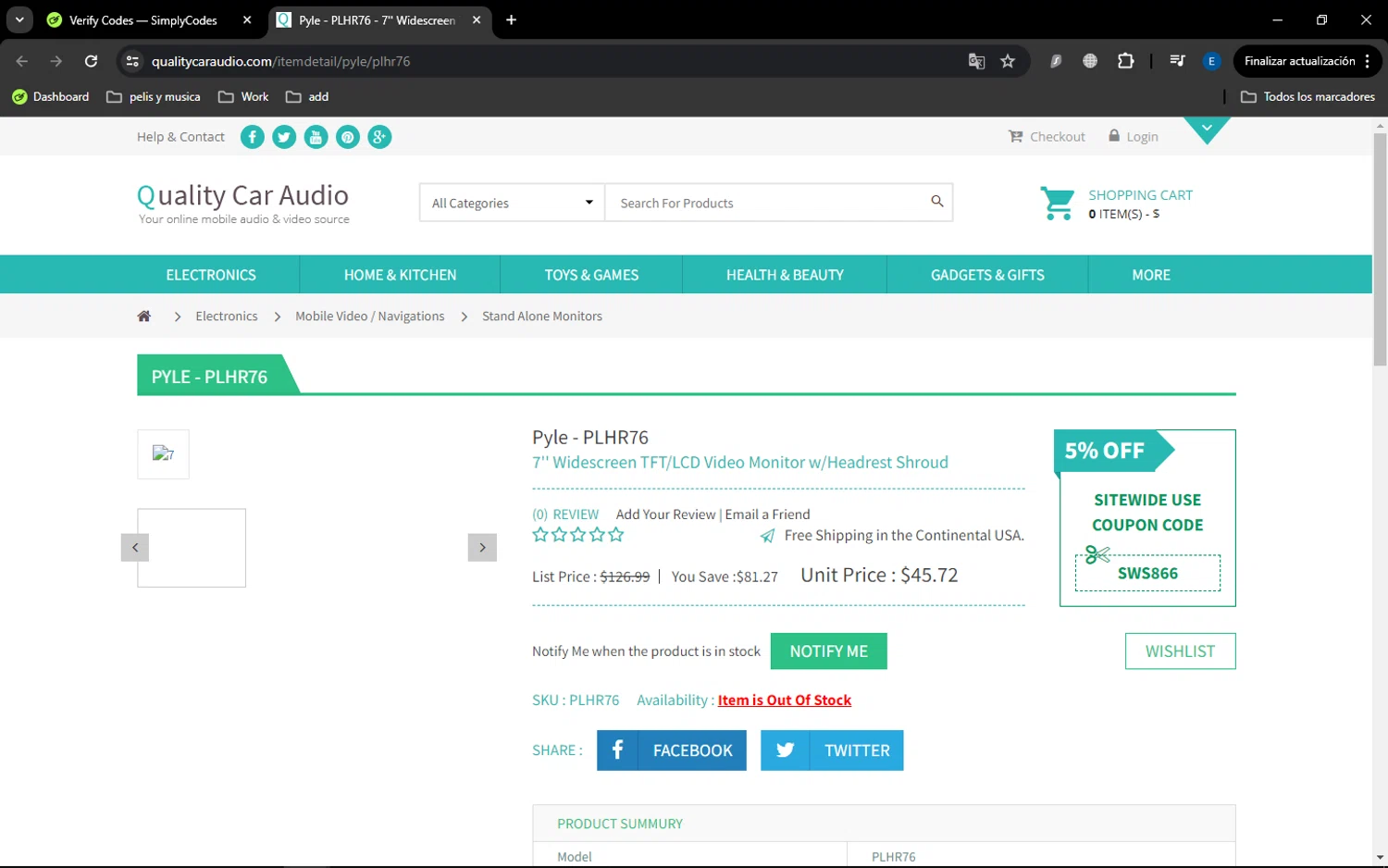Image resolution: width=1388 pixels, height=868 pixels.
Task: Go to Mobile Video / Navigations breadcrumb
Action: [369, 316]
